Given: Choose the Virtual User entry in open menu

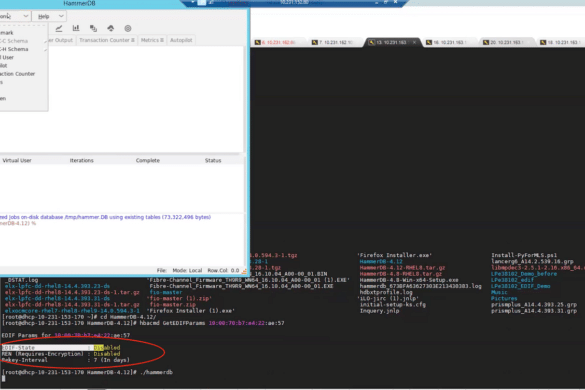Looking at the screenshot, I should coord(23,57).
